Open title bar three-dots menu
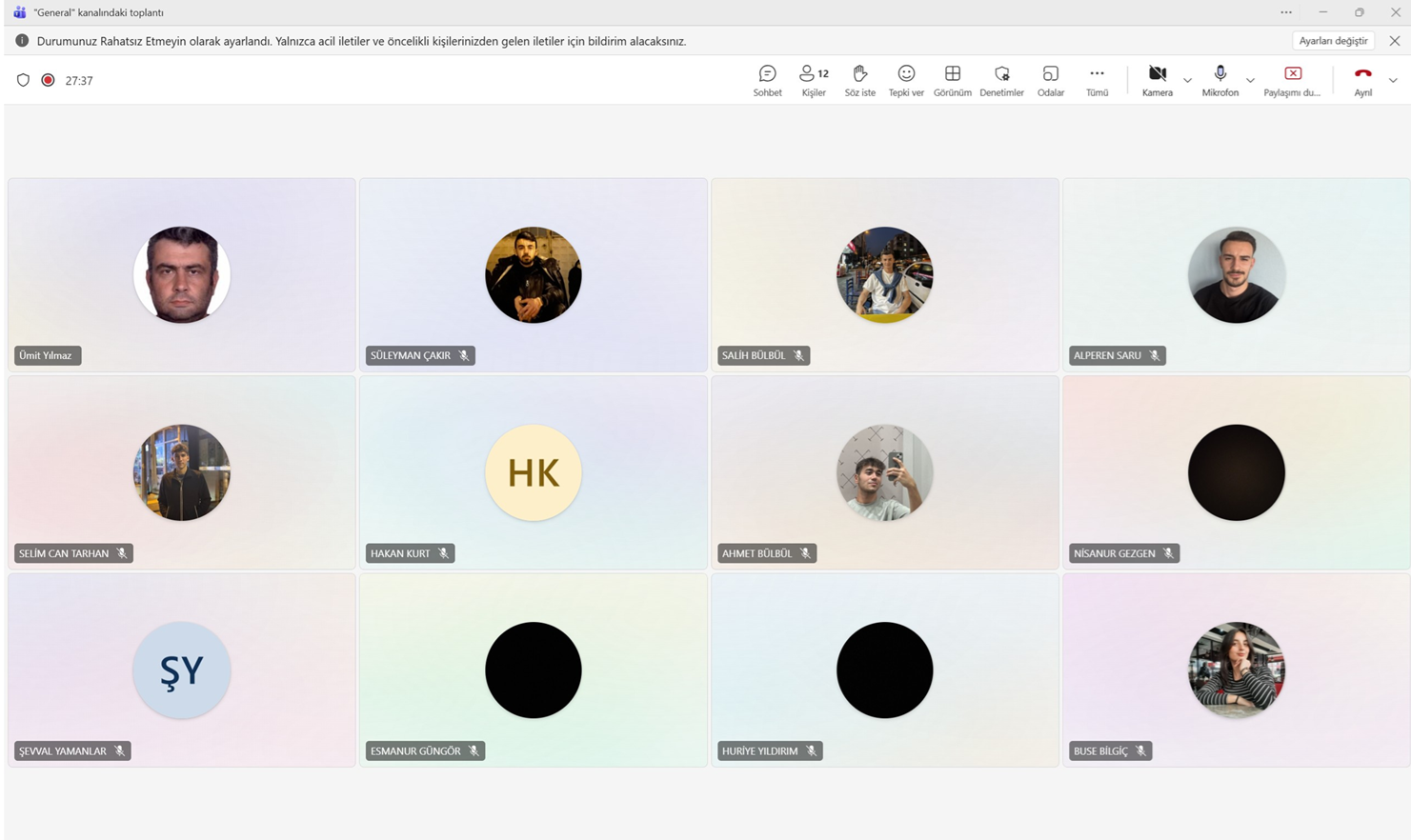This screenshot has height=840, width=1411. (1286, 12)
